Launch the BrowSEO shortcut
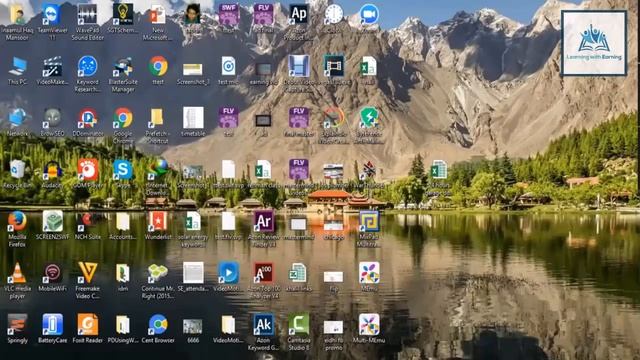 click(x=52, y=118)
